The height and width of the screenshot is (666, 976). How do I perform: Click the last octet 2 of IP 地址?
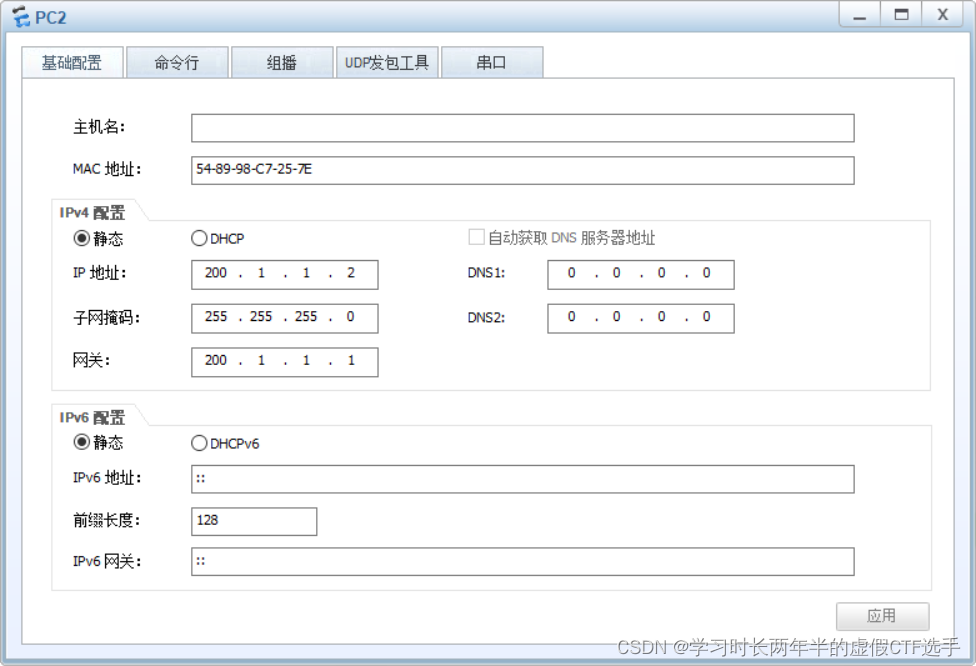[x=351, y=273]
